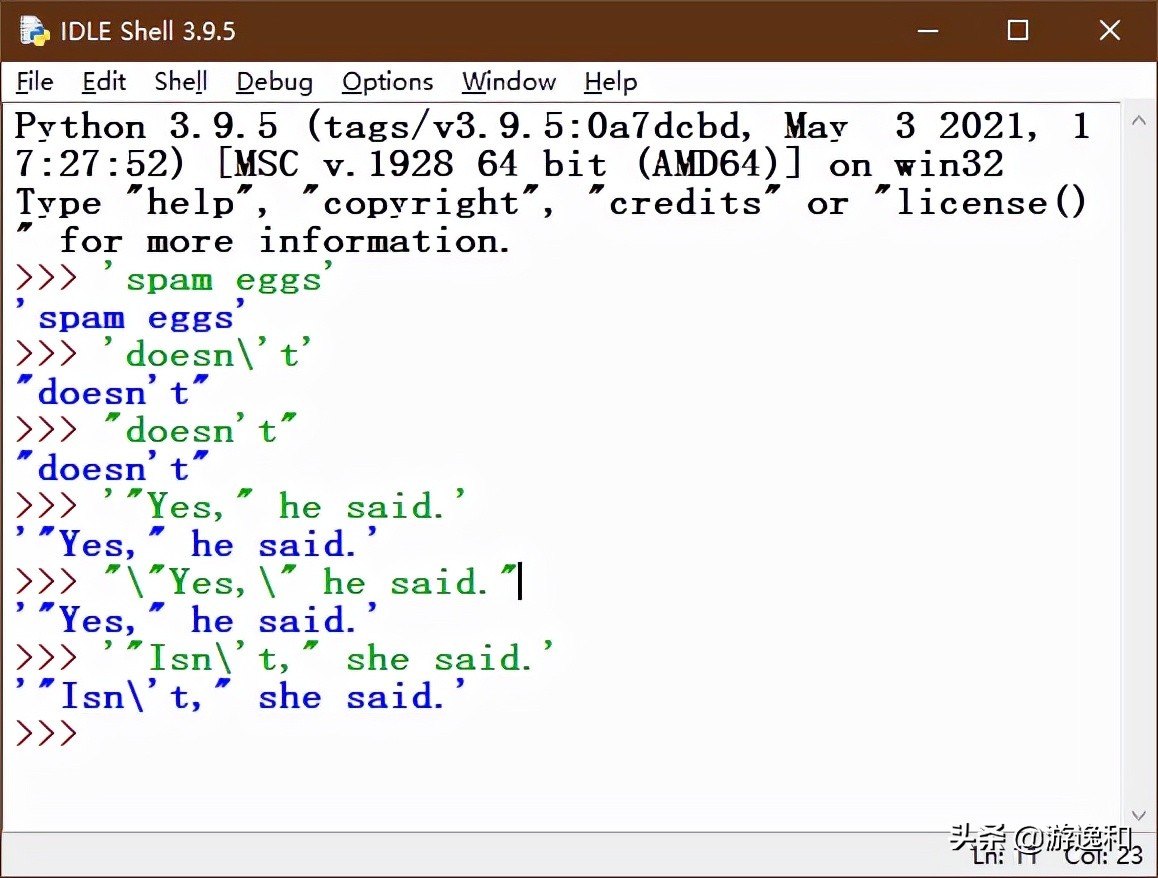Open the Help menu

point(609,82)
